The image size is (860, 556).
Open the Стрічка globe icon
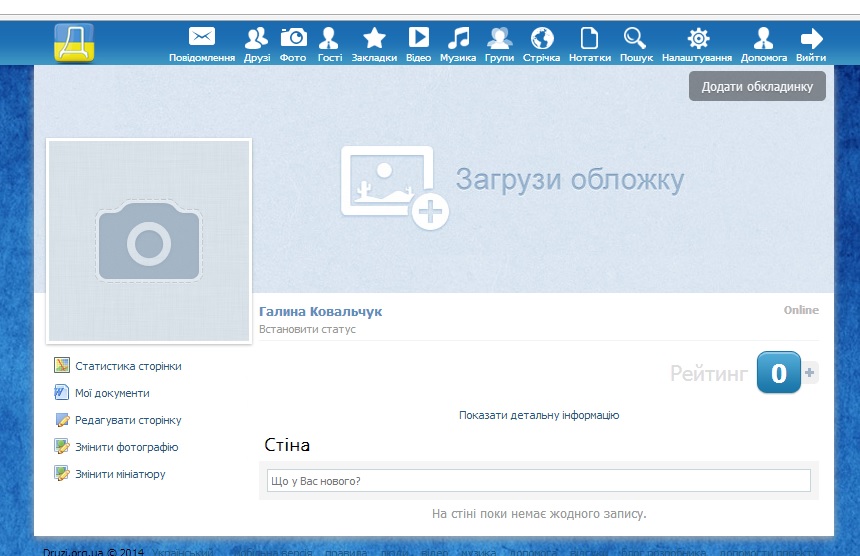coord(542,38)
